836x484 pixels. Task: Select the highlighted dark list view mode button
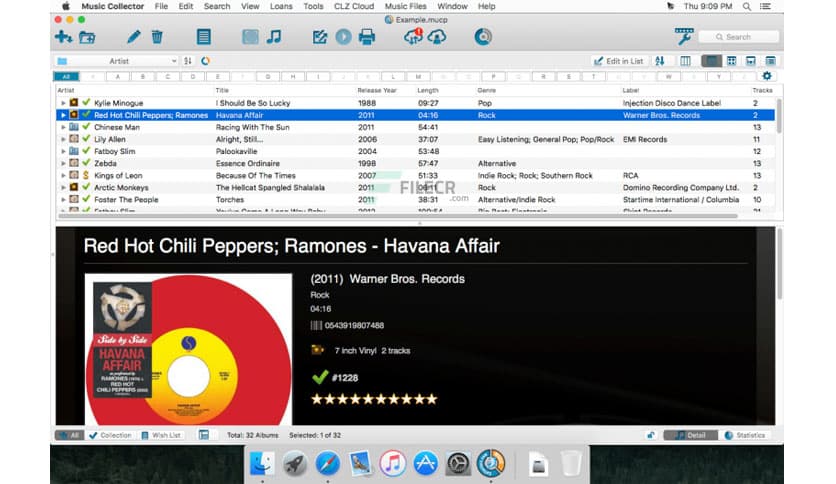[711, 61]
